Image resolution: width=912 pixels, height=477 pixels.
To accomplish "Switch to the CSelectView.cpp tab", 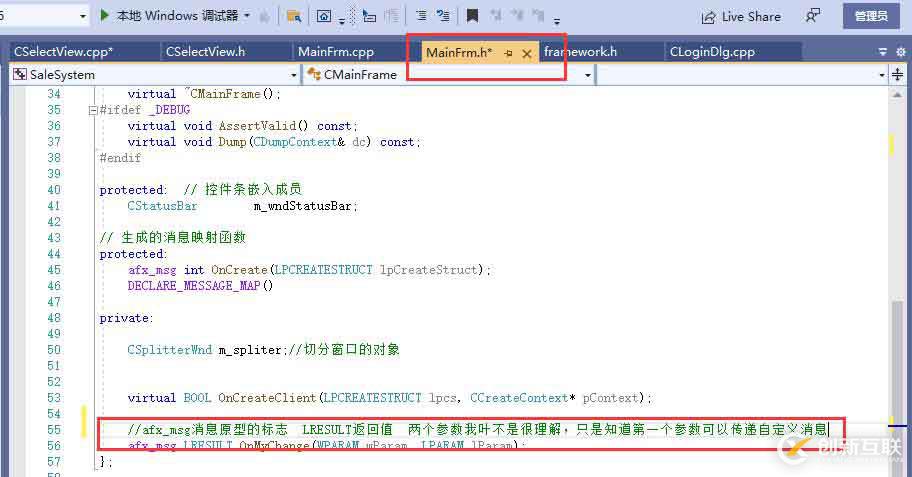I will (x=64, y=52).
